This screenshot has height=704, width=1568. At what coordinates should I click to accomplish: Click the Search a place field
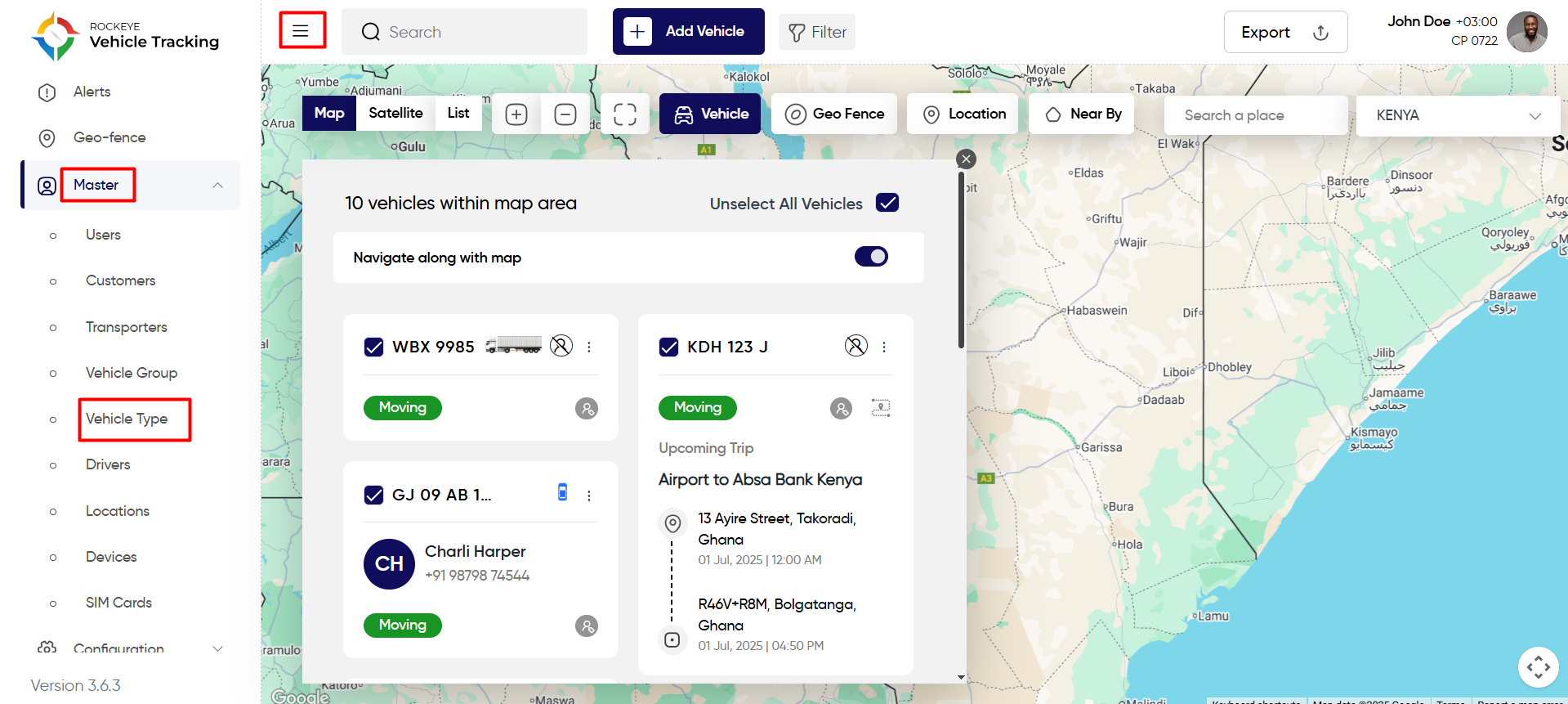(1256, 115)
